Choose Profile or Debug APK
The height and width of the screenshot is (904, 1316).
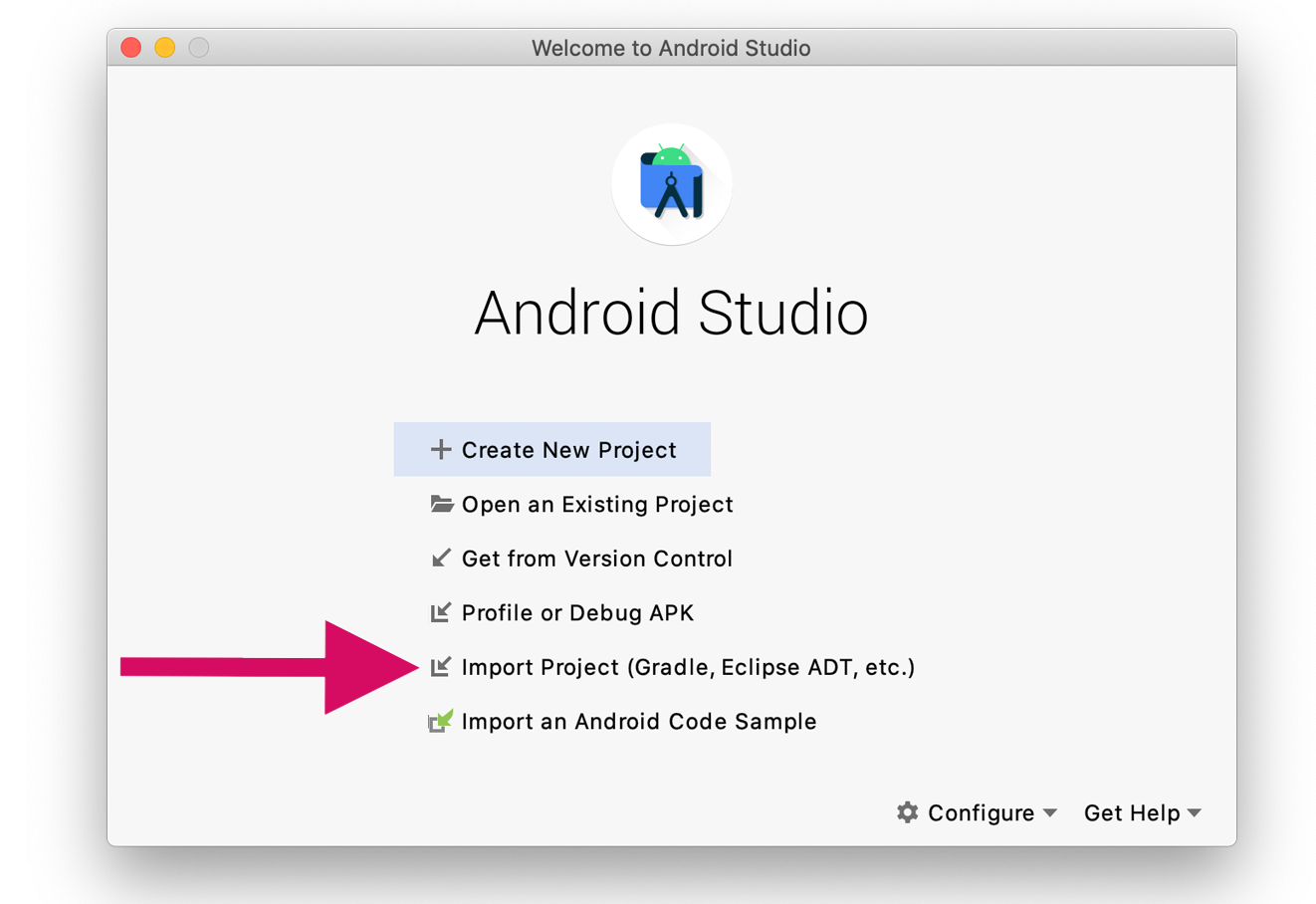[x=562, y=612]
